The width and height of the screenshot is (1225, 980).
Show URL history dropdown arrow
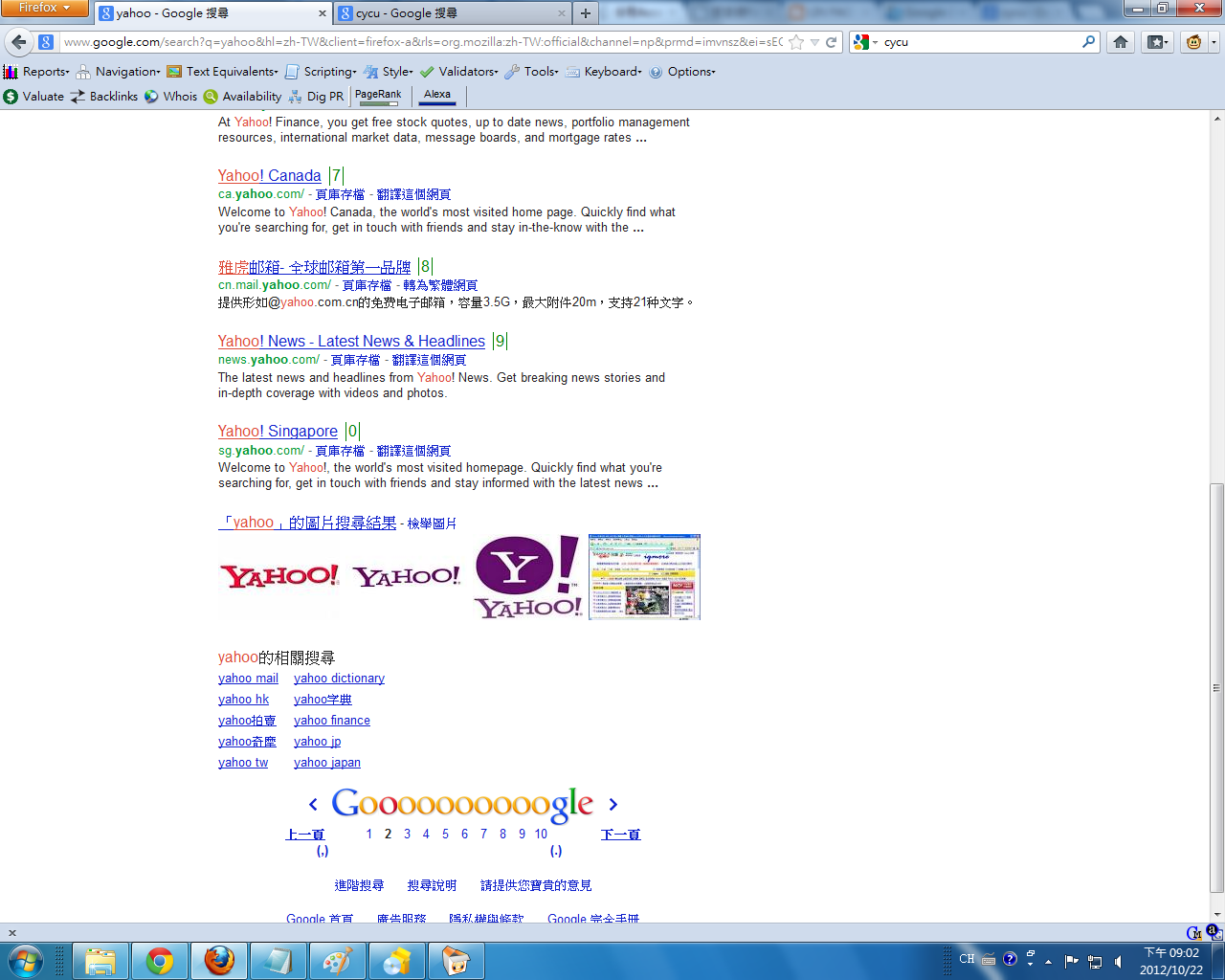(814, 42)
